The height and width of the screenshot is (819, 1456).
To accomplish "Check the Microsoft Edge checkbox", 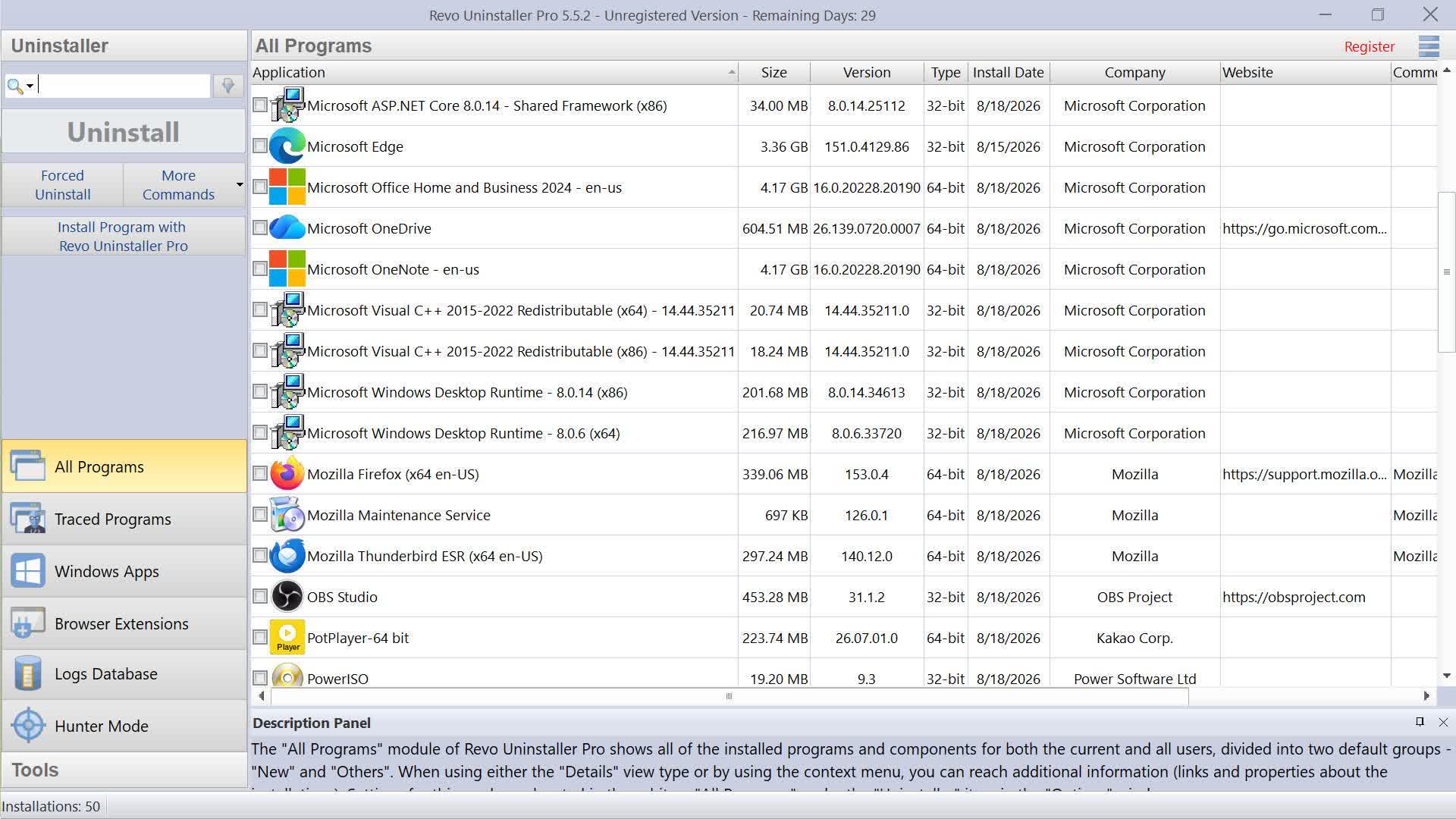I will pyautogui.click(x=259, y=146).
